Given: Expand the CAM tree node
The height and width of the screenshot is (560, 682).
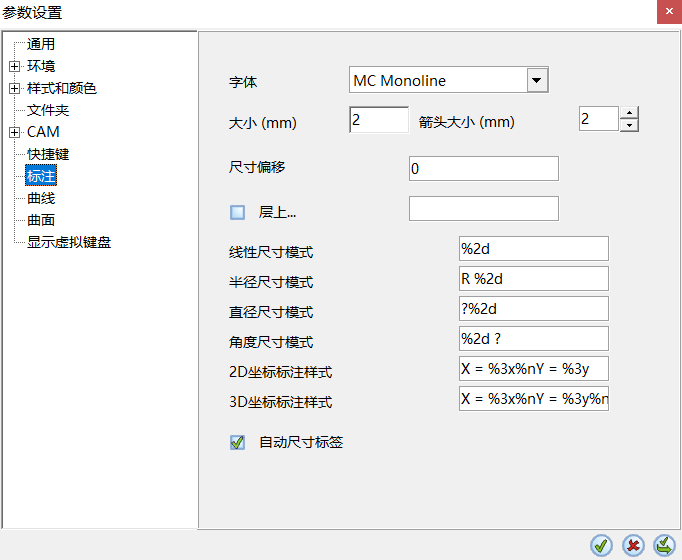Looking at the screenshot, I should 14,132.
